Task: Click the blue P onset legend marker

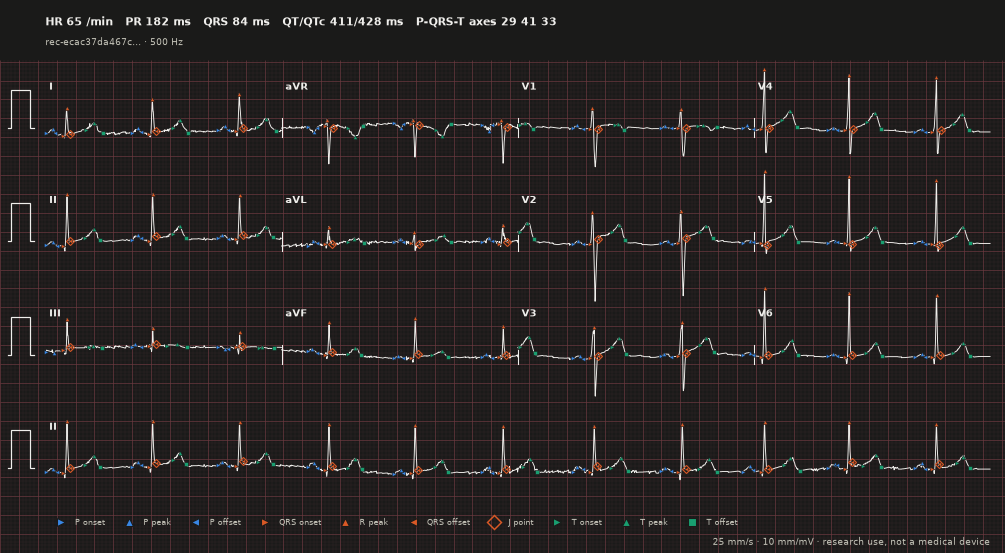Action: coord(61,522)
